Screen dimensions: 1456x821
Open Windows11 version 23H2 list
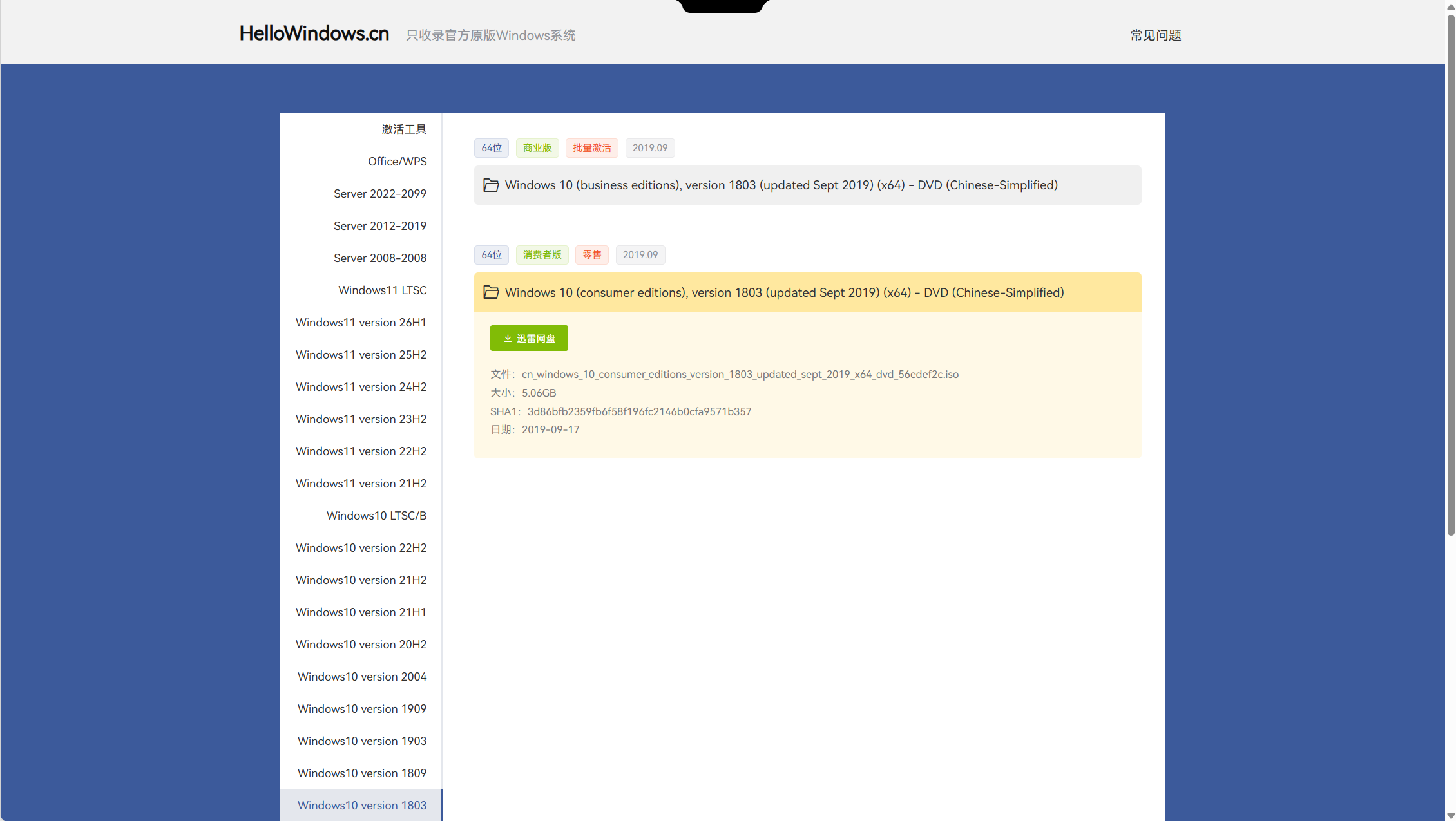tap(361, 419)
